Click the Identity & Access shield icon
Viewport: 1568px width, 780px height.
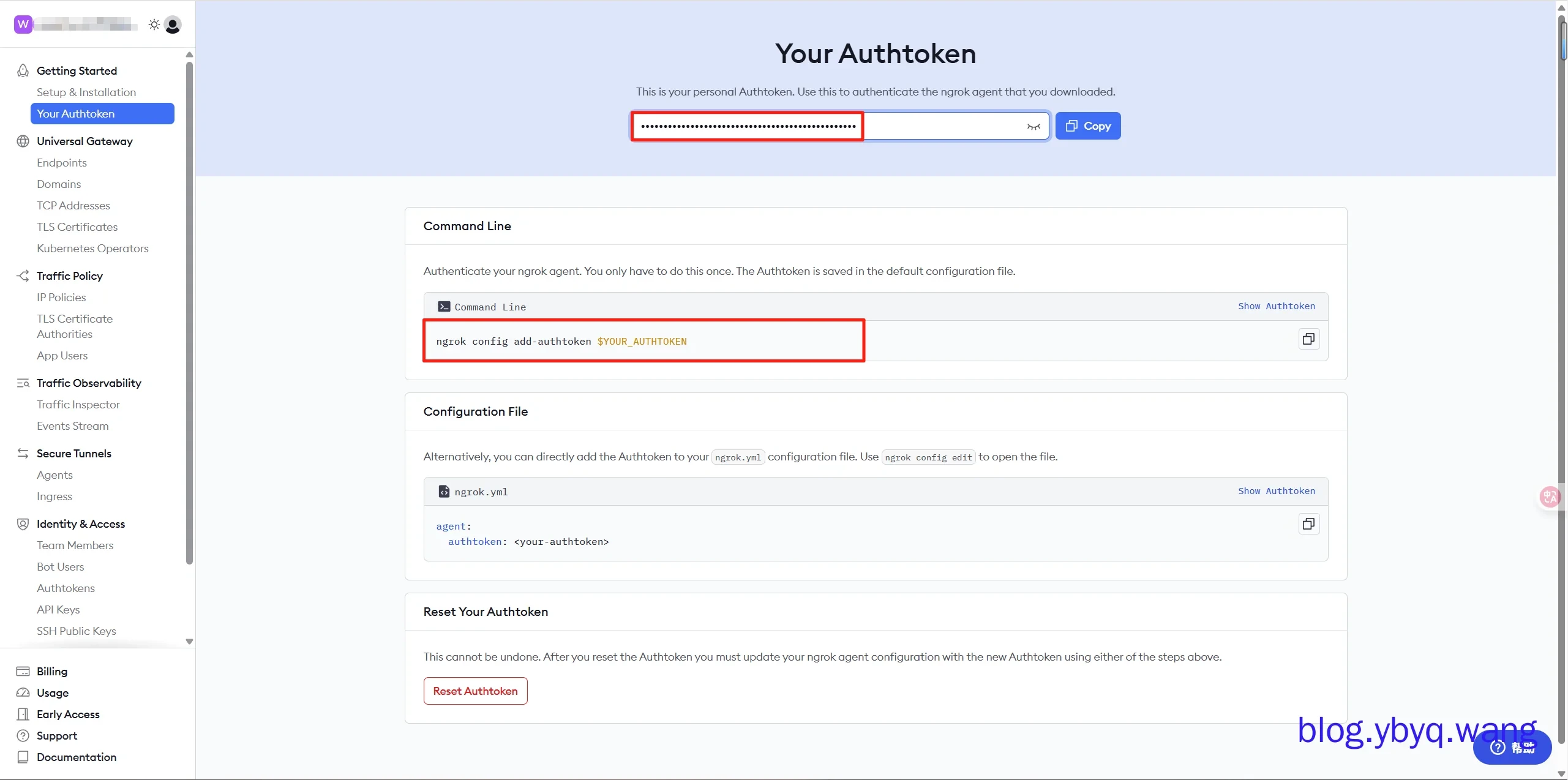click(23, 523)
